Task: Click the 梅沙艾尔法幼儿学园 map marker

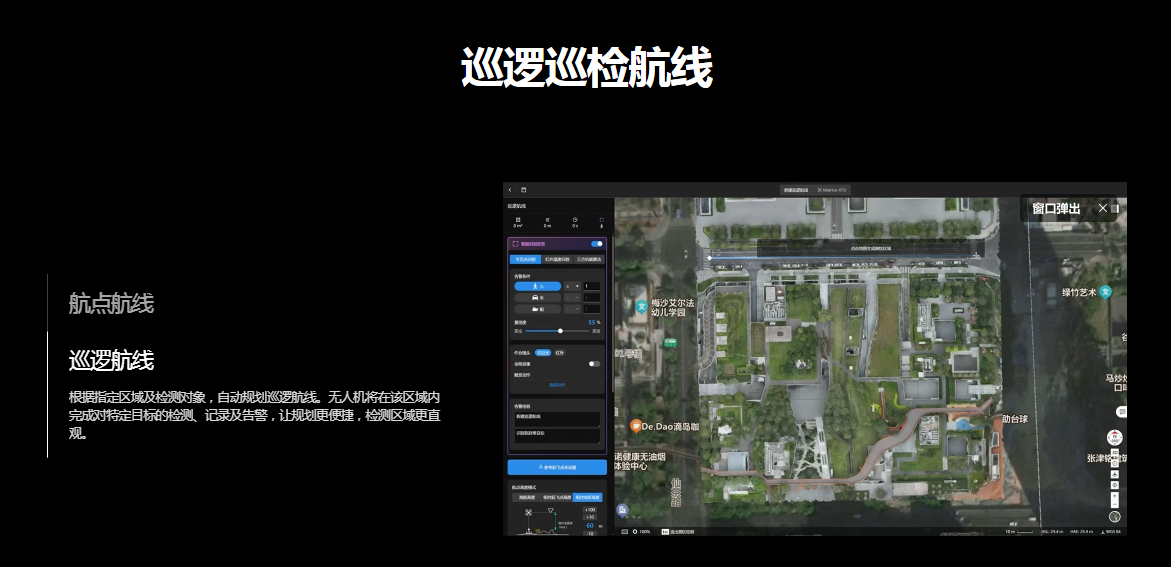Action: coord(641,305)
